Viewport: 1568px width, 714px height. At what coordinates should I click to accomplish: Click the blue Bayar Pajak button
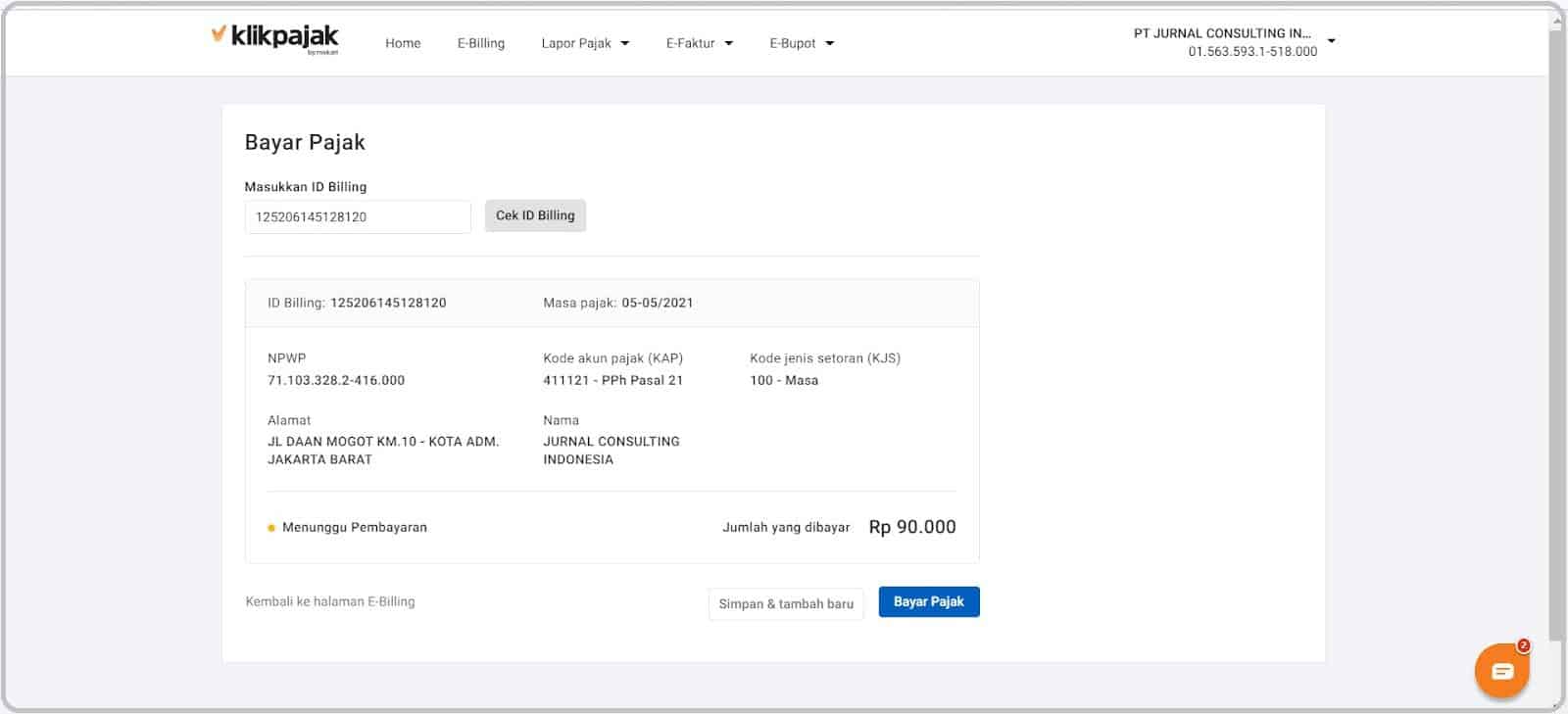pos(929,601)
